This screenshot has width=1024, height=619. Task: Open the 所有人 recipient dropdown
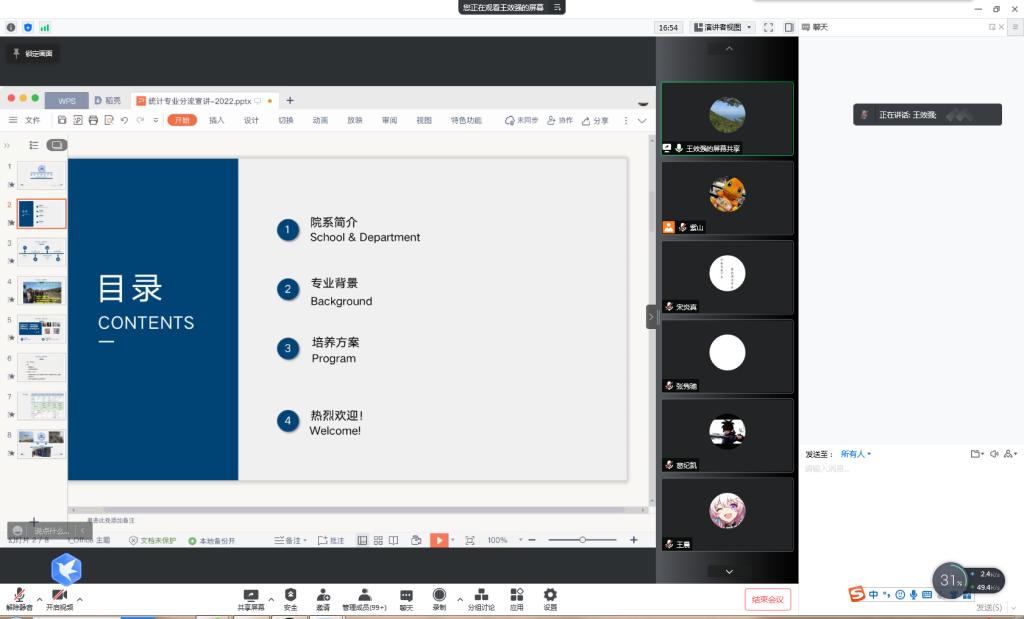(x=855, y=454)
